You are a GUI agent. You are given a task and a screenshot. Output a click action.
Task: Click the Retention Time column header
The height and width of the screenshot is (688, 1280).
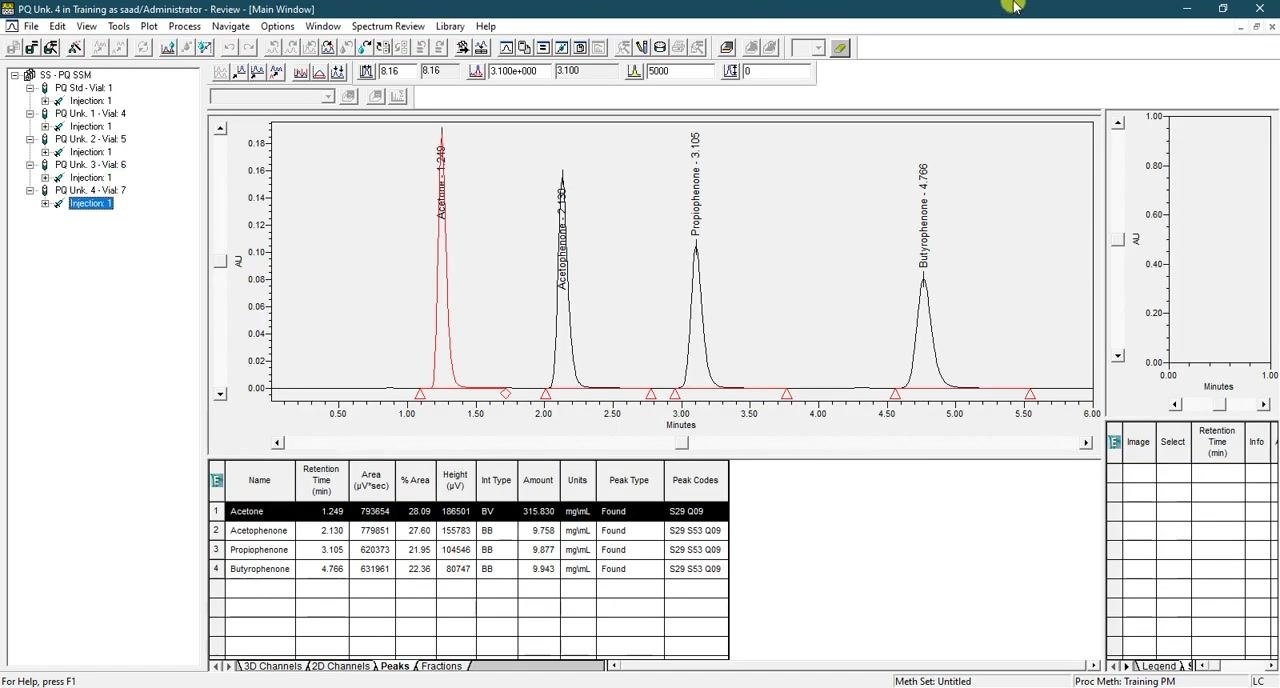point(321,480)
